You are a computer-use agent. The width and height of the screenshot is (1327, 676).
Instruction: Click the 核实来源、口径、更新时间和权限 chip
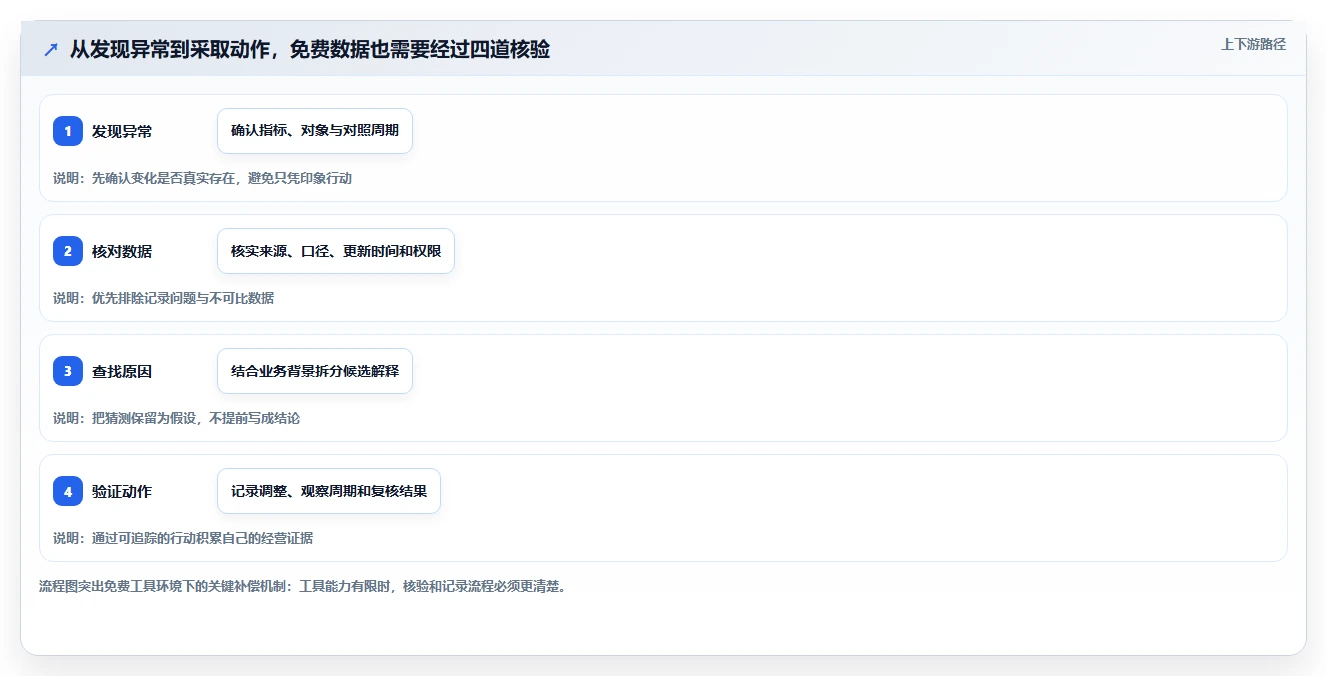(x=336, y=251)
